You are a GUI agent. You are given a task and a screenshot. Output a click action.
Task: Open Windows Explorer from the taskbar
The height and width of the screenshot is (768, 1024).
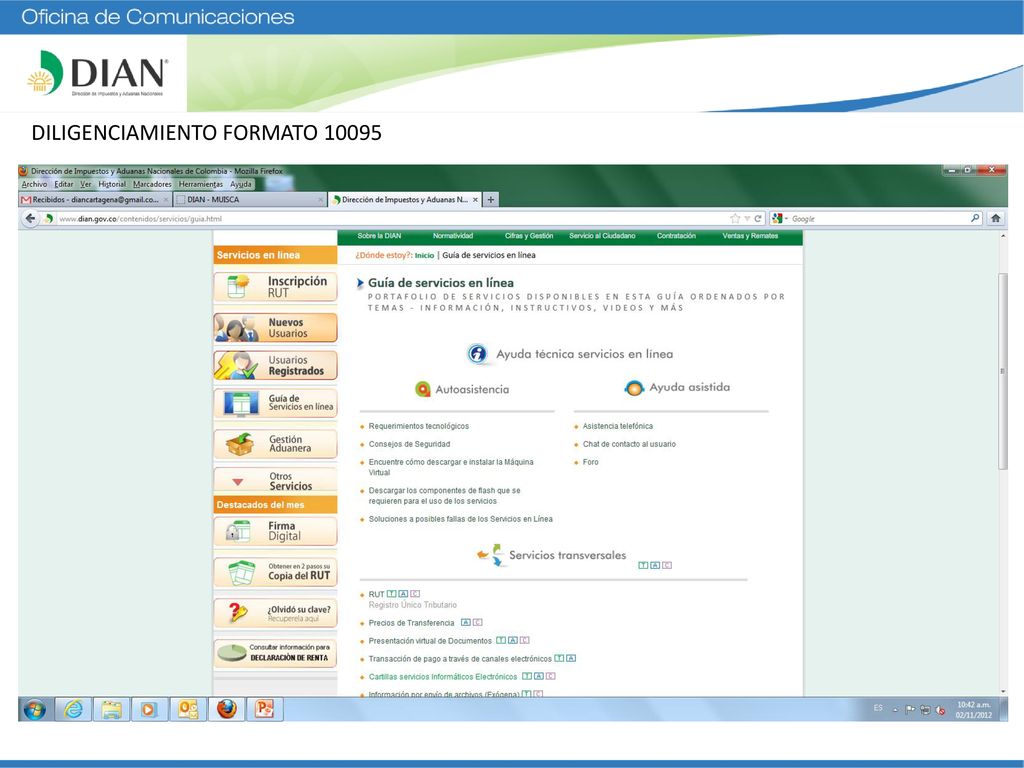click(x=111, y=709)
